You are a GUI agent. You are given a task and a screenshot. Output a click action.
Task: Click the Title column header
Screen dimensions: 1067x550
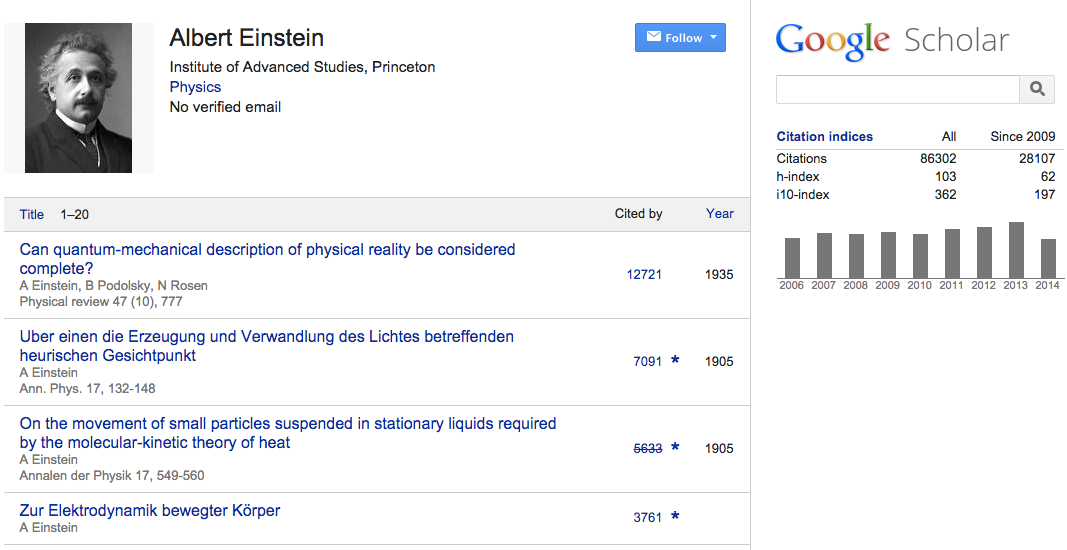tap(32, 215)
